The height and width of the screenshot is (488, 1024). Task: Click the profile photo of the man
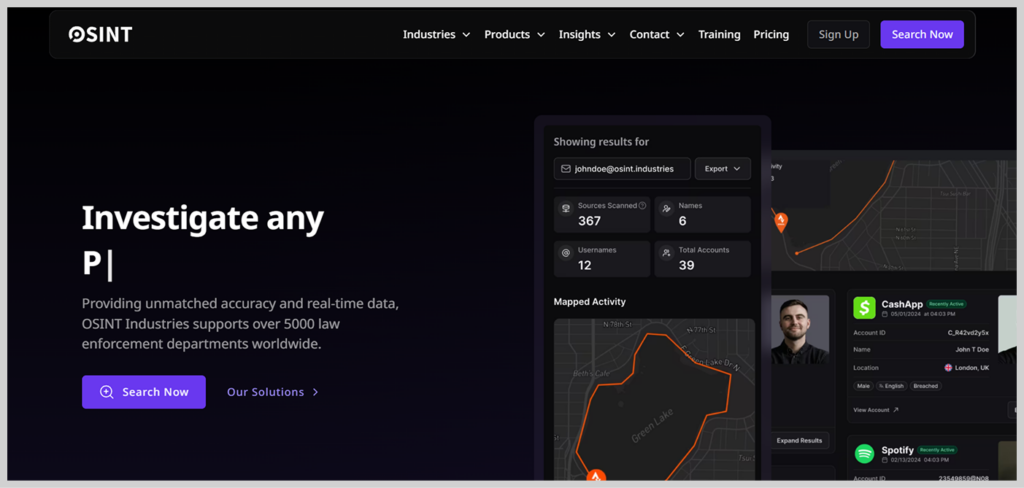[799, 329]
